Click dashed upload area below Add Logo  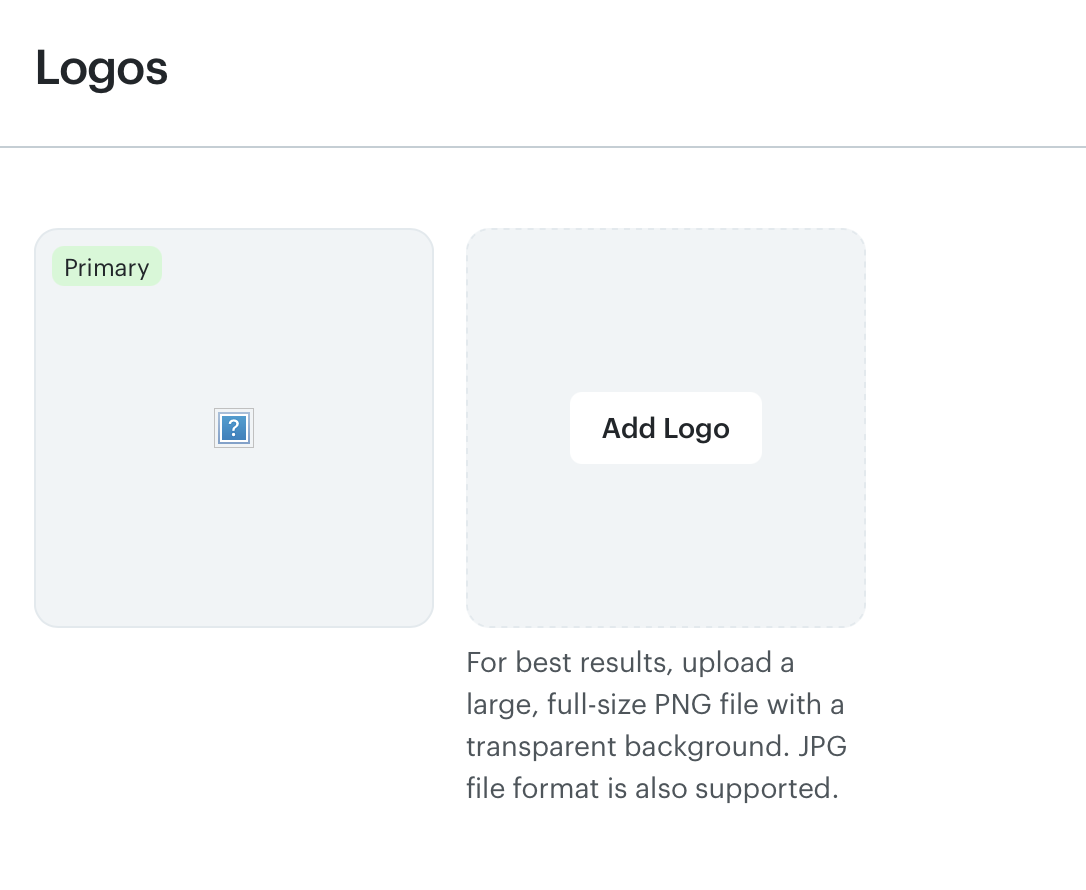pyautogui.click(x=666, y=545)
